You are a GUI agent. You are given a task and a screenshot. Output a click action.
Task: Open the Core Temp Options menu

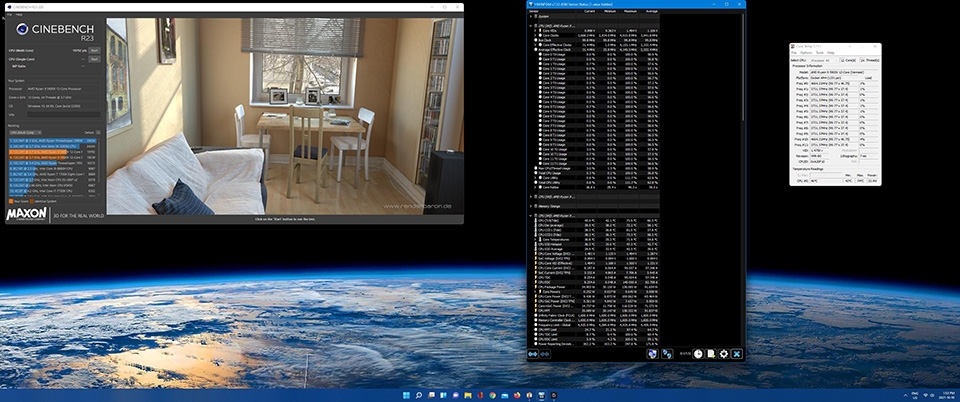[806, 53]
